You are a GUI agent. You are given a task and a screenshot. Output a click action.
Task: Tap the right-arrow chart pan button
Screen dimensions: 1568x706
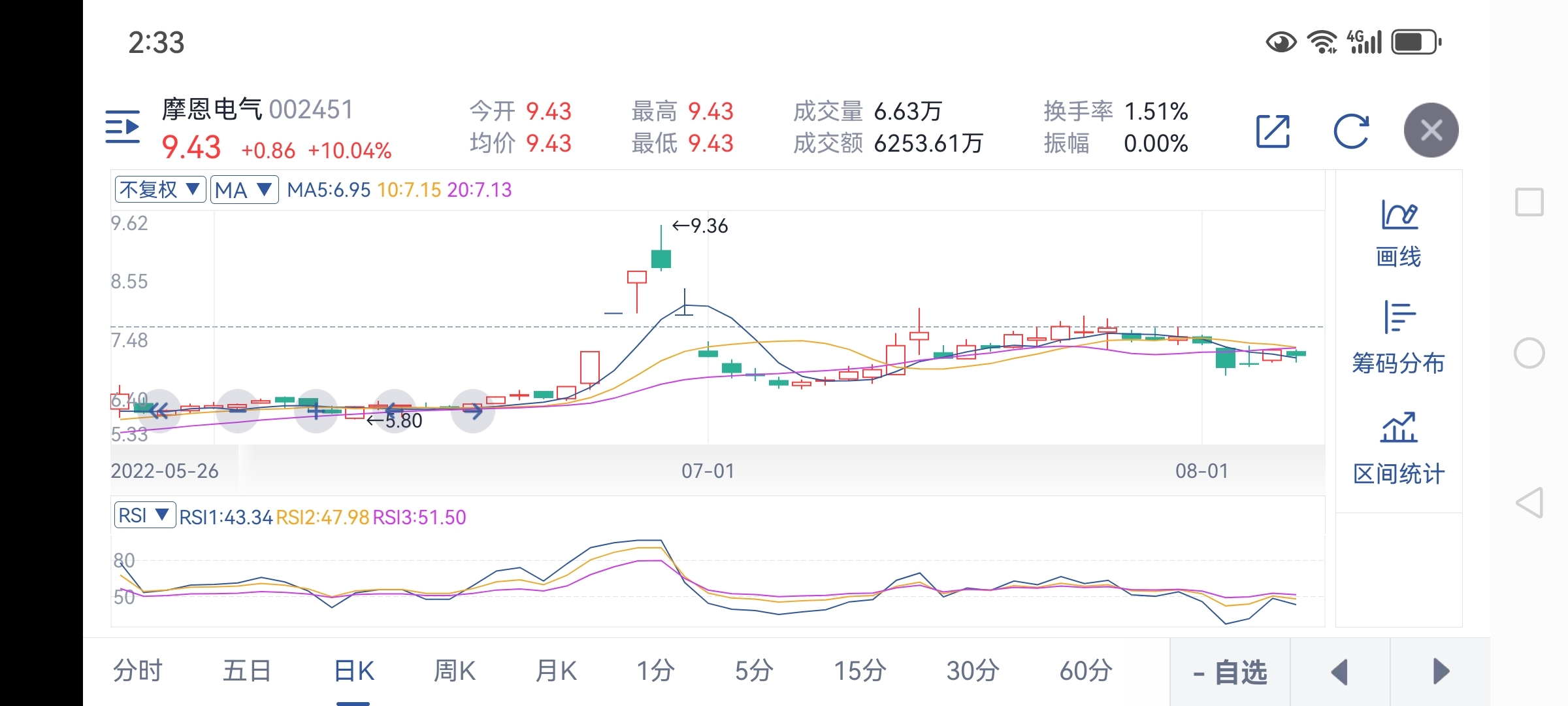(473, 411)
